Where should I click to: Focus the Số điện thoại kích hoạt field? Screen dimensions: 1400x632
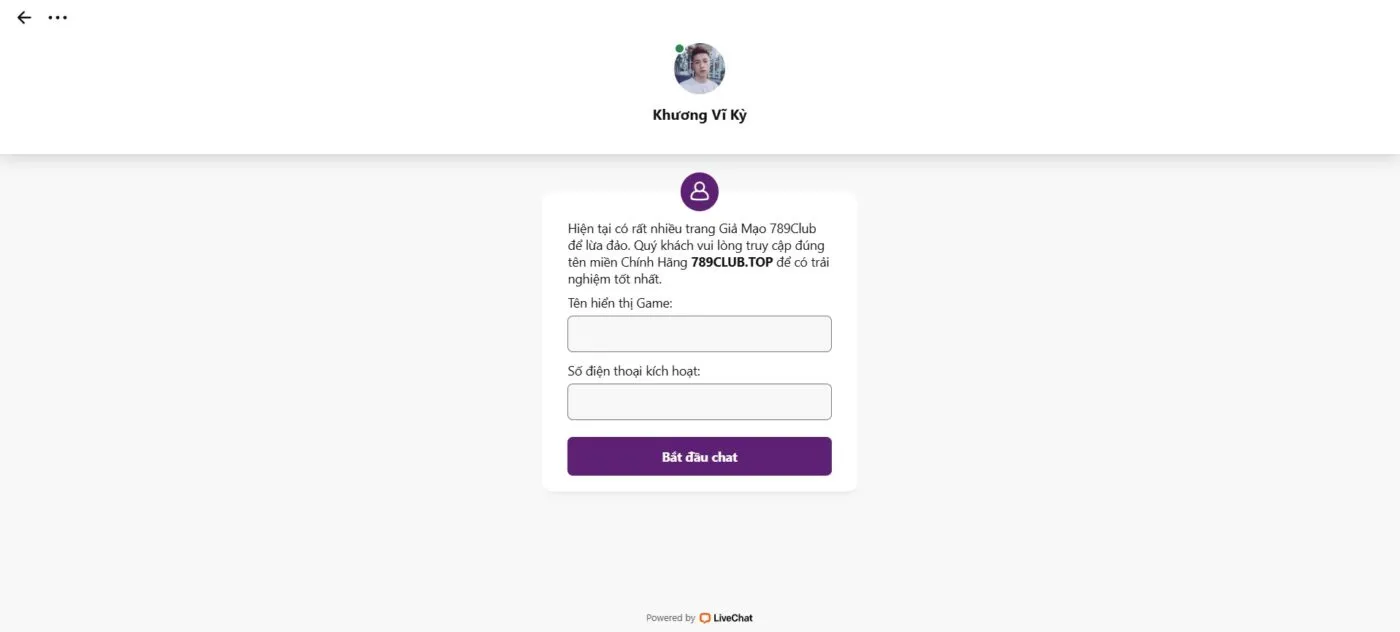[x=699, y=402]
